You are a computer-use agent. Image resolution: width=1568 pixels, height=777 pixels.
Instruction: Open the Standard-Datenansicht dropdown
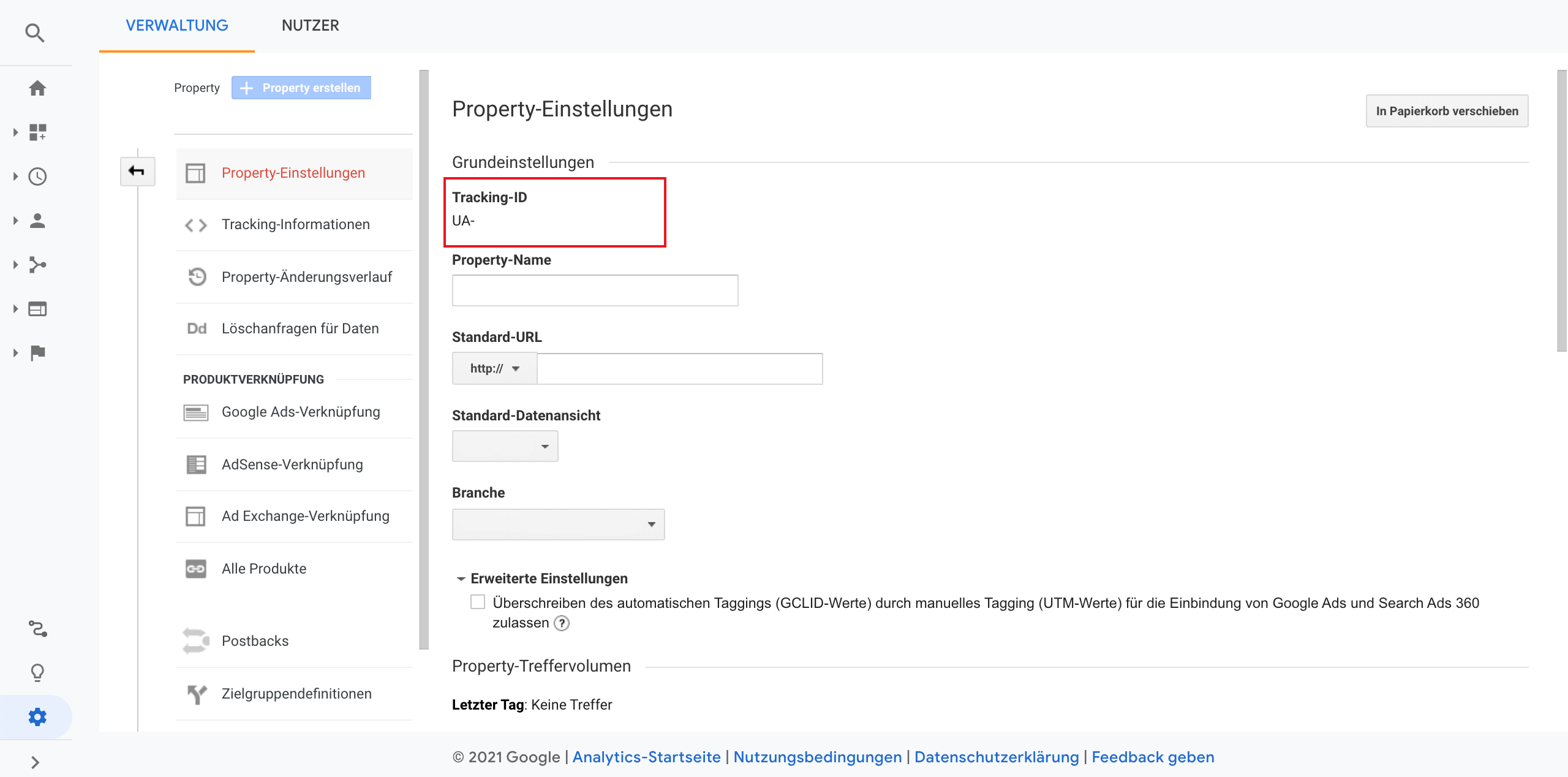click(x=505, y=446)
